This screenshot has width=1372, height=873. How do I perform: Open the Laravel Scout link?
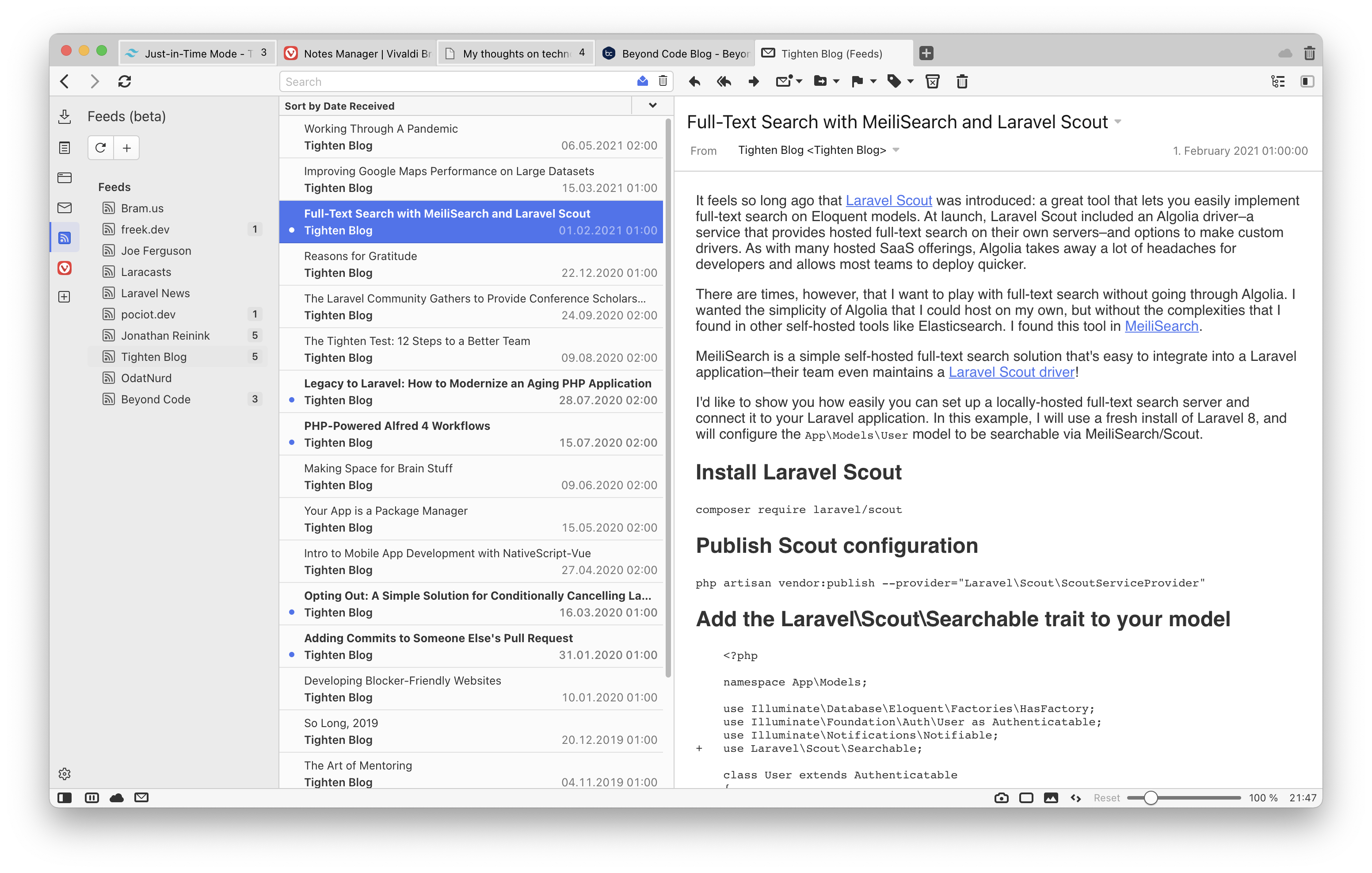tap(888, 201)
